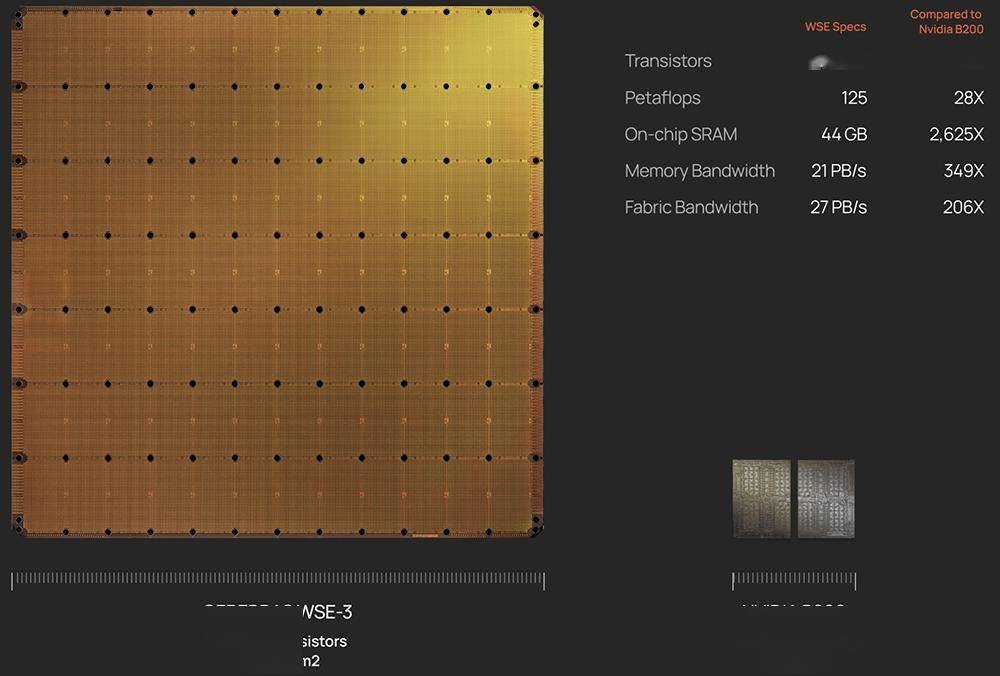
Task: Click the 'Transistors' row label
Action: 668,61
